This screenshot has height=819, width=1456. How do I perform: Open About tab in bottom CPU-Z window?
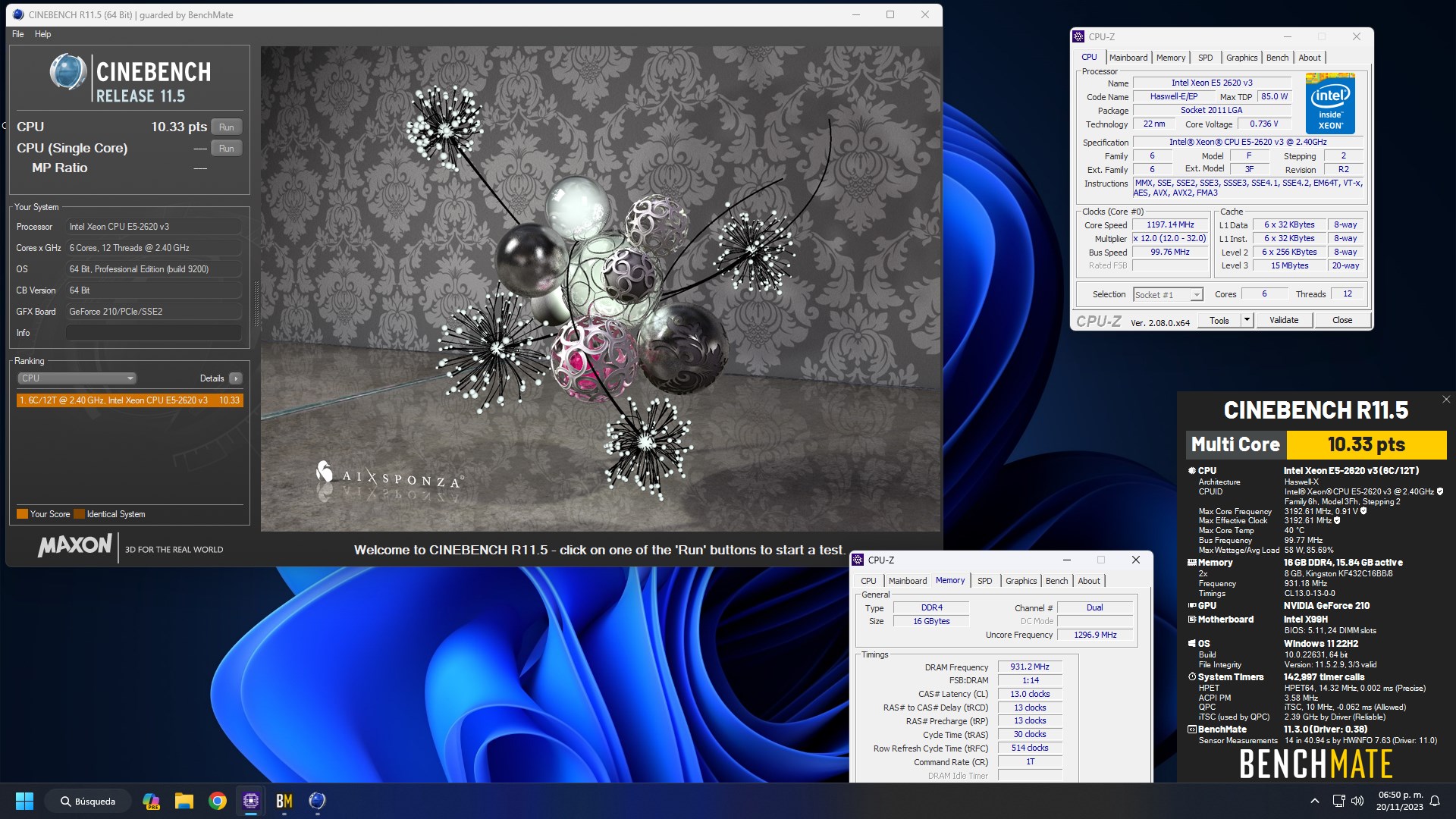[x=1089, y=581]
